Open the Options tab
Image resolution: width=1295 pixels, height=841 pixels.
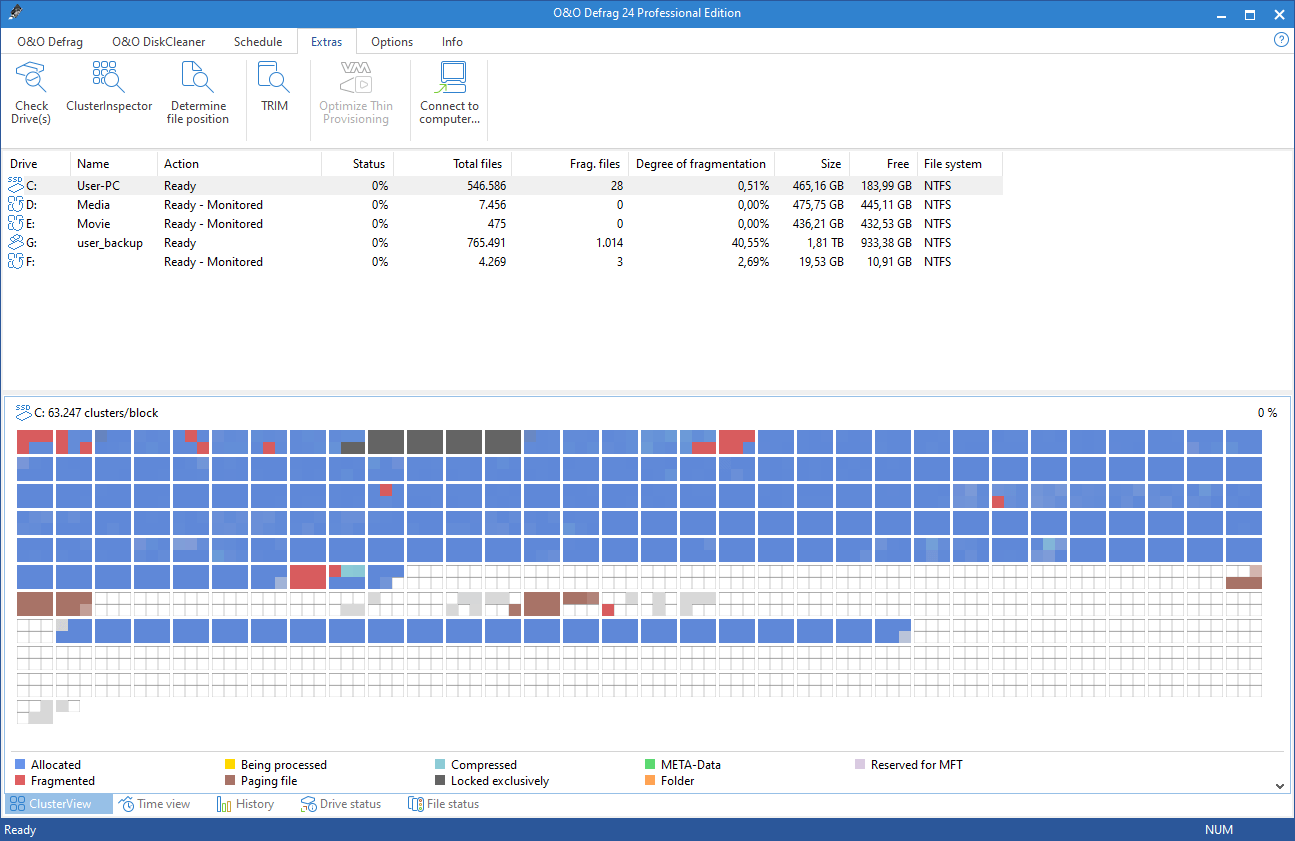click(392, 42)
